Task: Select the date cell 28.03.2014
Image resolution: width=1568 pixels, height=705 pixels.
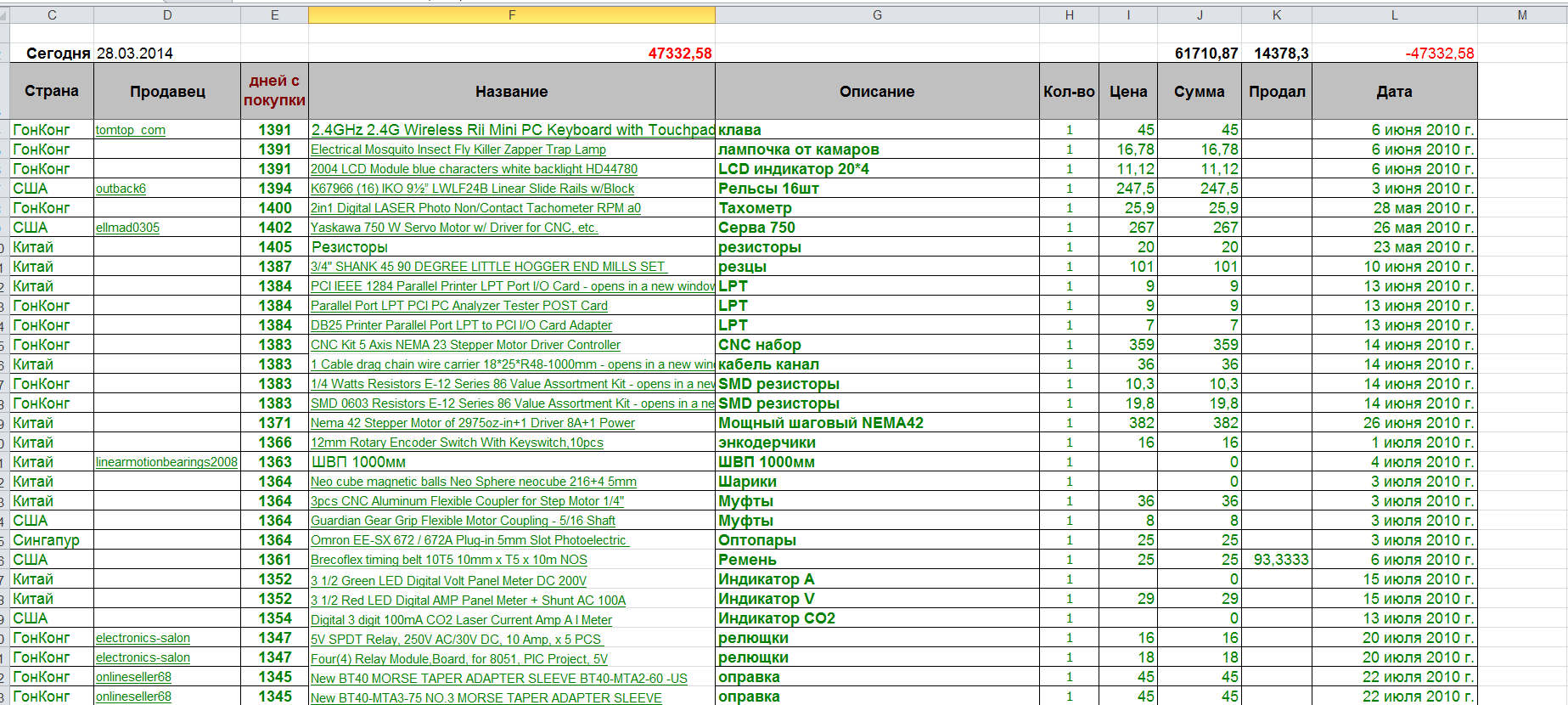Action: point(135,54)
